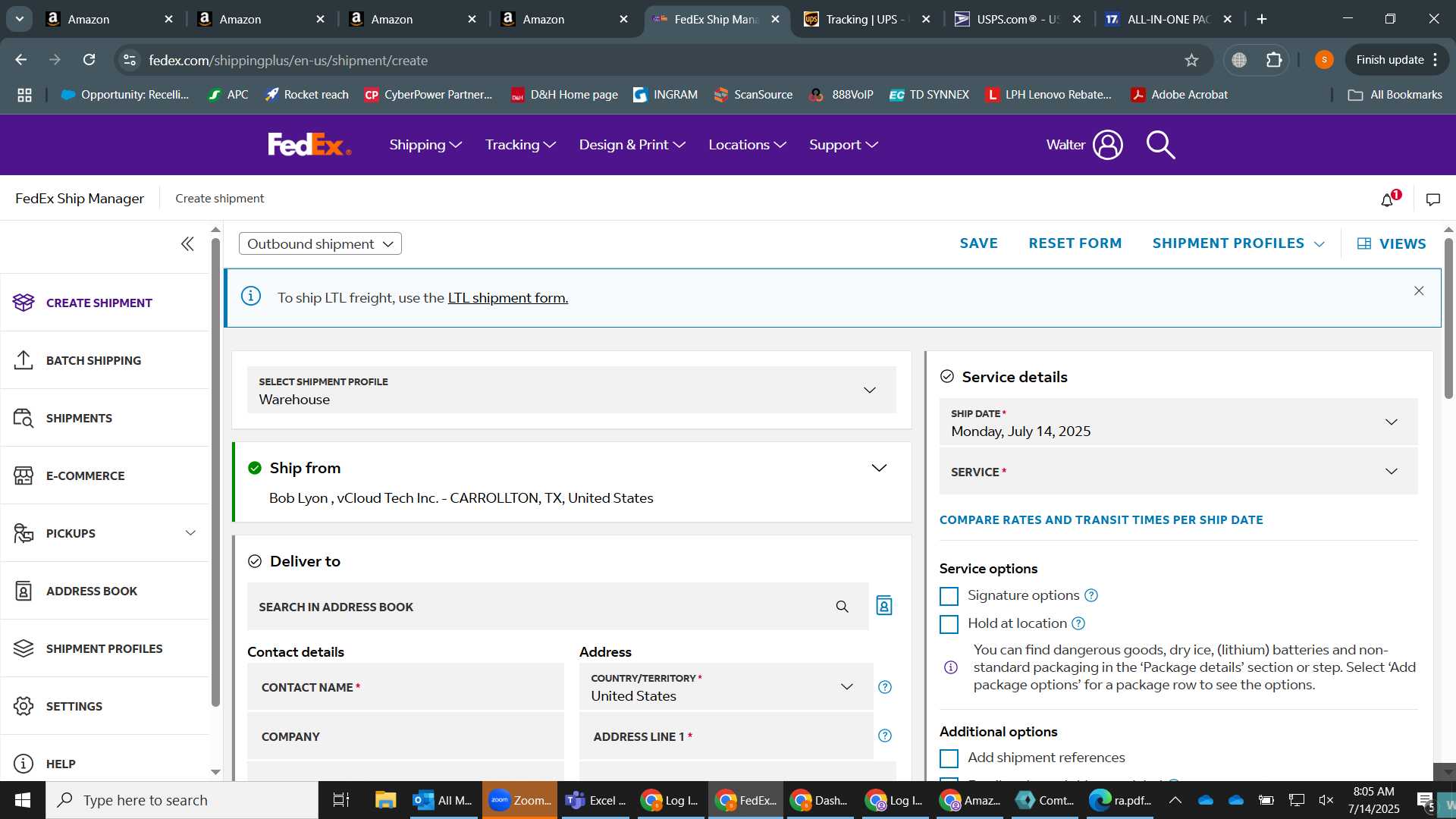Image resolution: width=1456 pixels, height=819 pixels.
Task: Open the Walter user profile icon
Action: click(x=1107, y=144)
